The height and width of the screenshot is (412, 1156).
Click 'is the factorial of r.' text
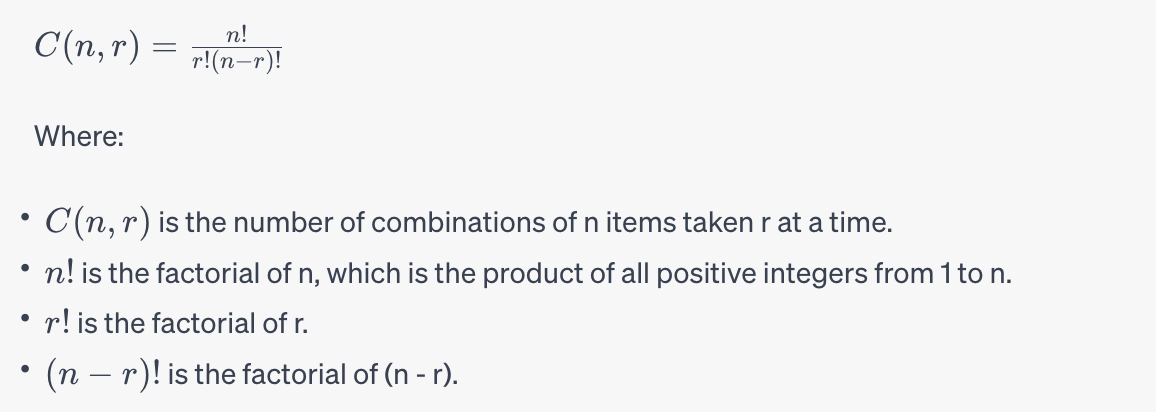pyautogui.click(x=192, y=324)
